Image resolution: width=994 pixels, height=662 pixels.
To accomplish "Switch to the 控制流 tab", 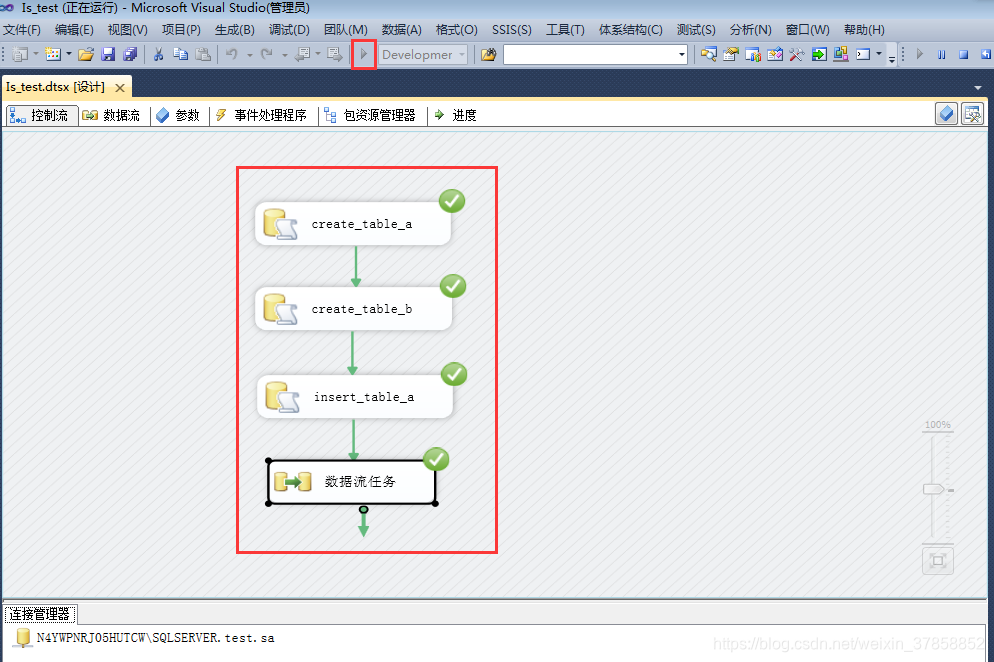I will [x=42, y=115].
